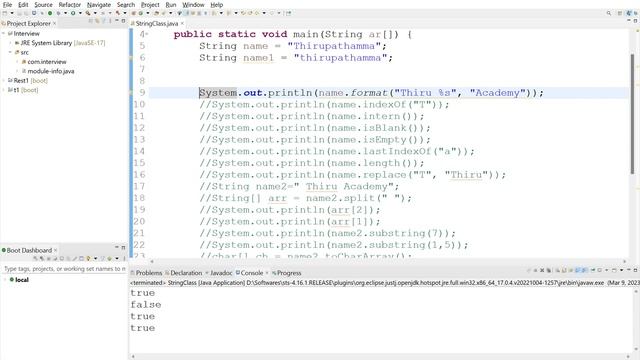Expand the t1 project node
The image size is (640, 360).
click(4, 90)
